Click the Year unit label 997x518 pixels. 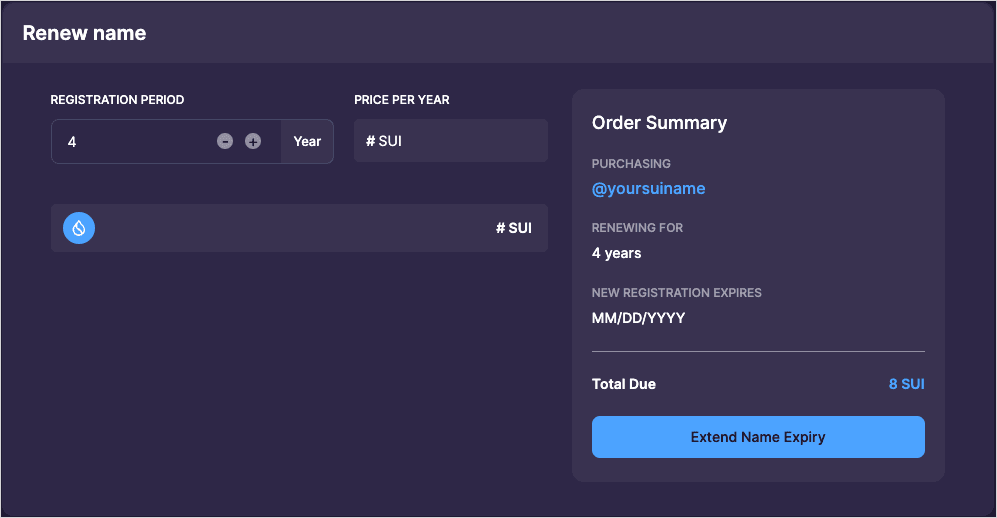pyautogui.click(x=307, y=142)
